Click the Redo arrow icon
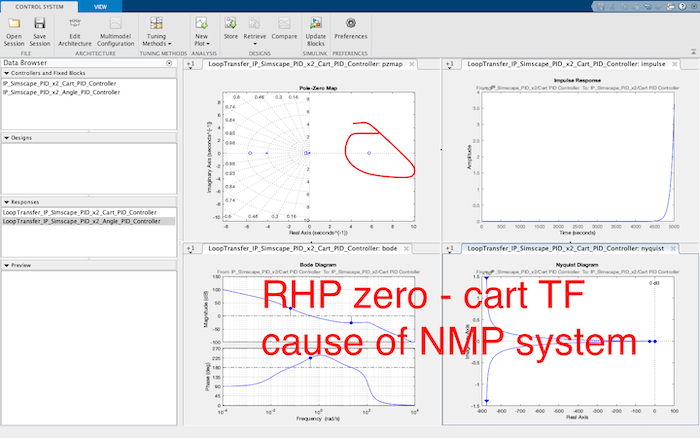Viewport: 700px width, 438px height. point(659,6)
